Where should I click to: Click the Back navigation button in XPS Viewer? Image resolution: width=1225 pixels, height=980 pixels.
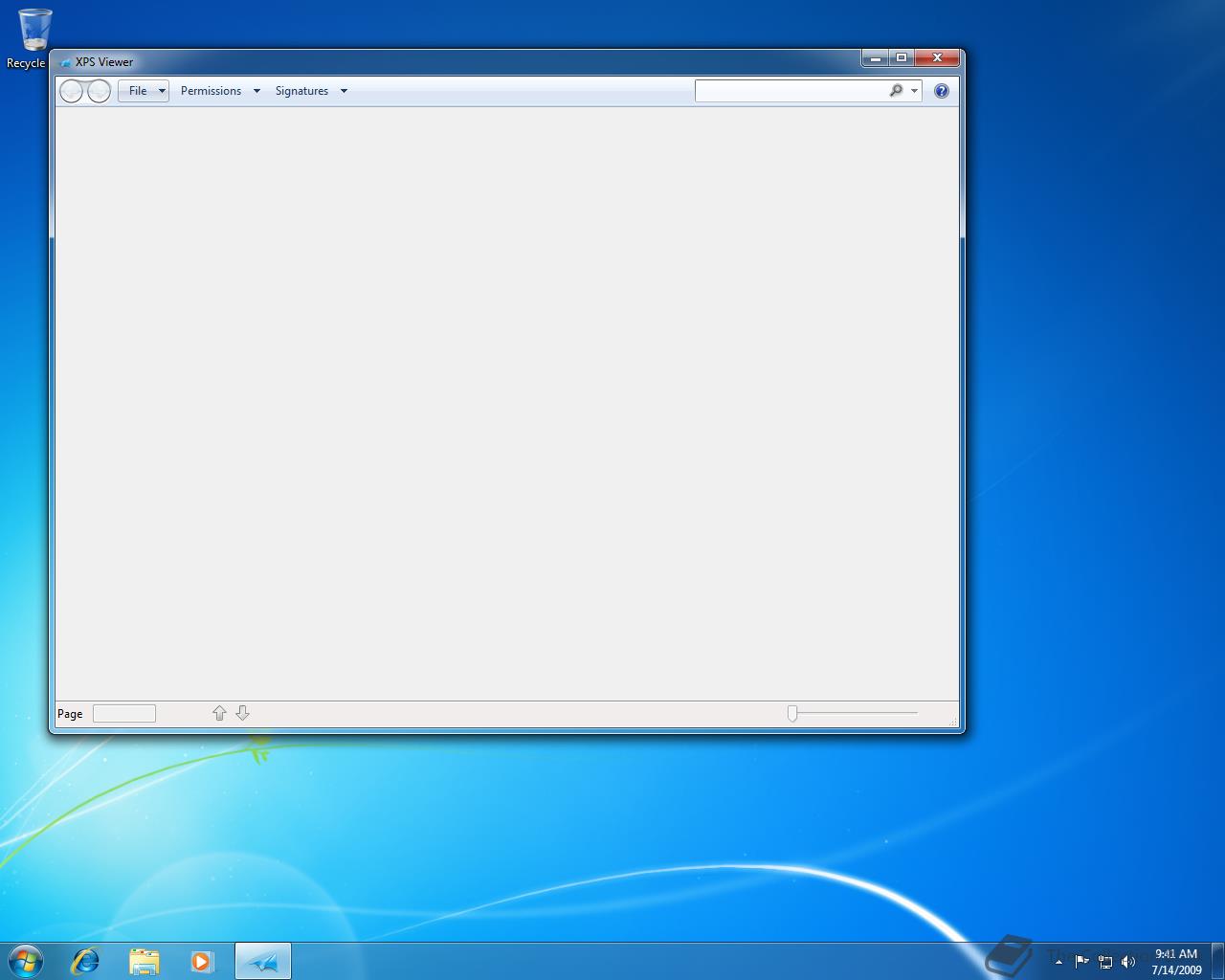(x=72, y=91)
